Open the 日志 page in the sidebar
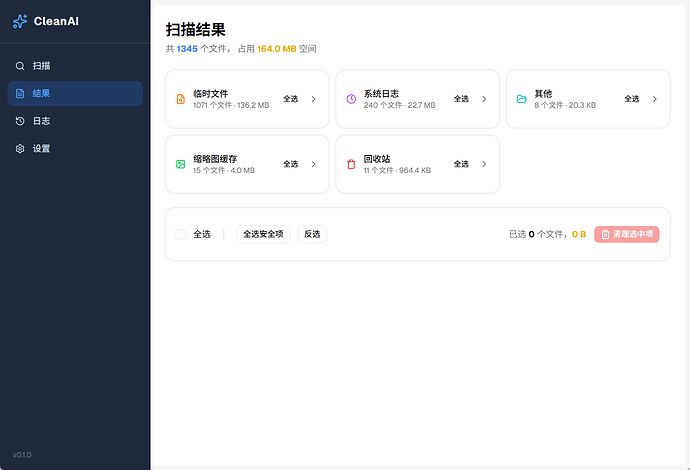Viewport: 690px width, 470px height. coord(75,121)
